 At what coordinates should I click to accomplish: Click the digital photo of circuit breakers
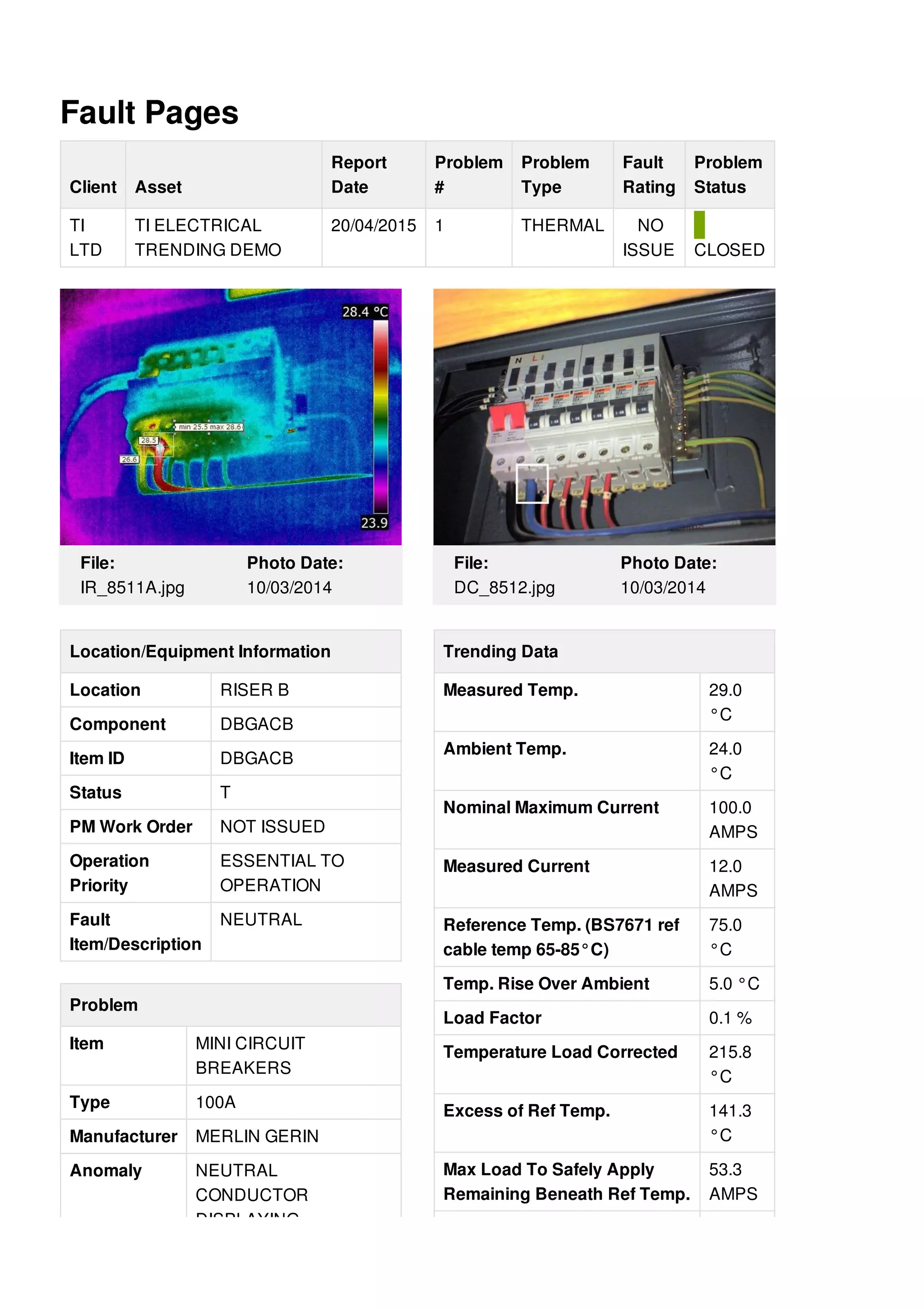[x=604, y=417]
